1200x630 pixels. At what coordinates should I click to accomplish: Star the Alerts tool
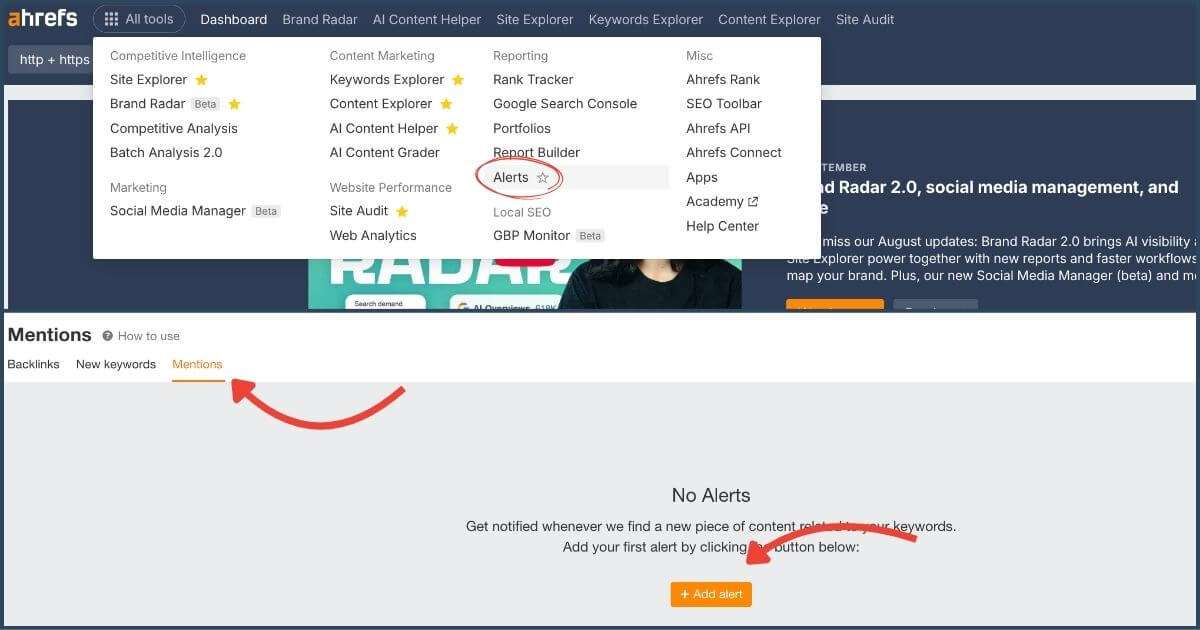542,177
